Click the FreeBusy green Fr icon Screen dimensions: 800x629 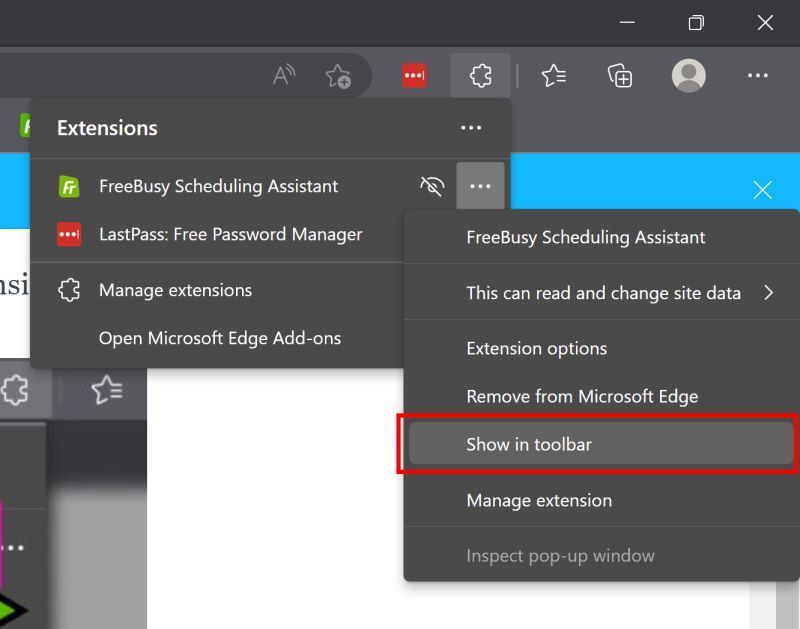69,186
